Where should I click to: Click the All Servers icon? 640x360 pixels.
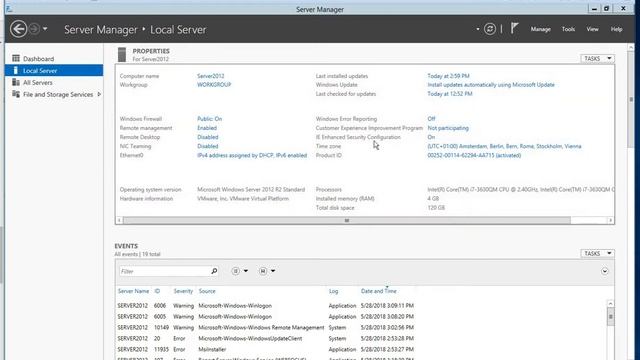coord(16,82)
